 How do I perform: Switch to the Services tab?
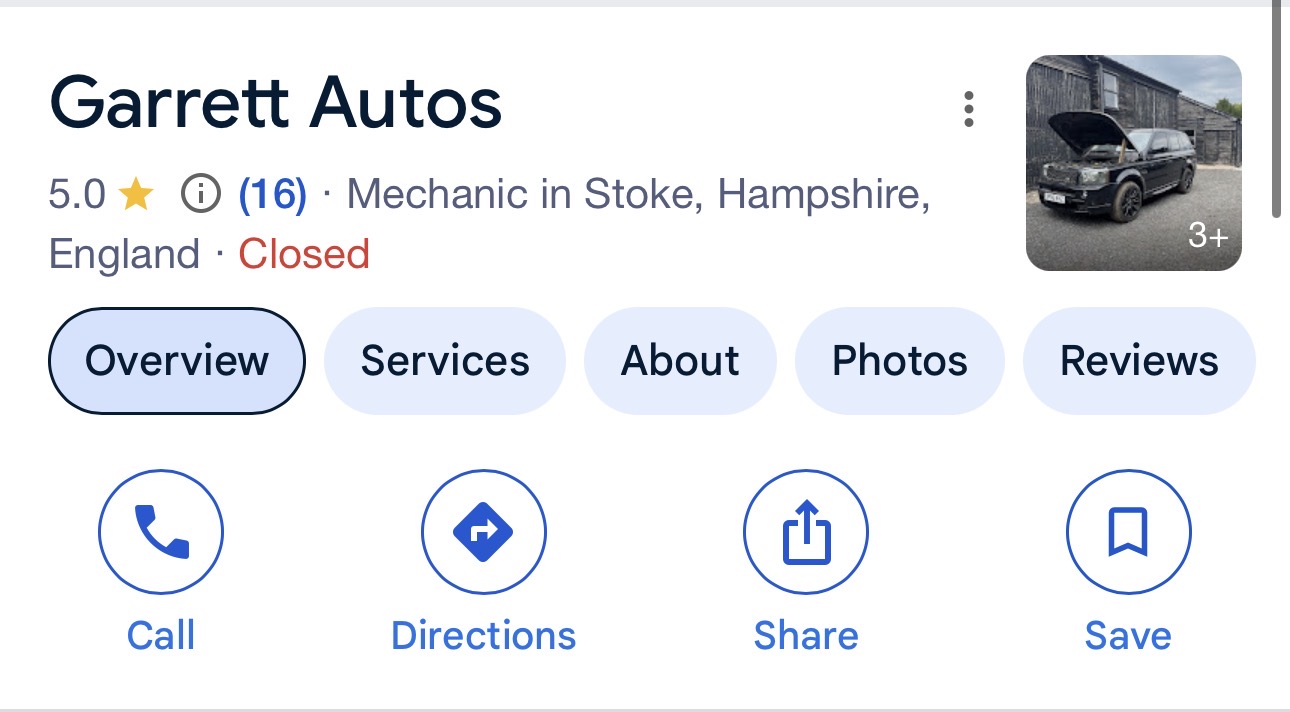pyautogui.click(x=445, y=361)
